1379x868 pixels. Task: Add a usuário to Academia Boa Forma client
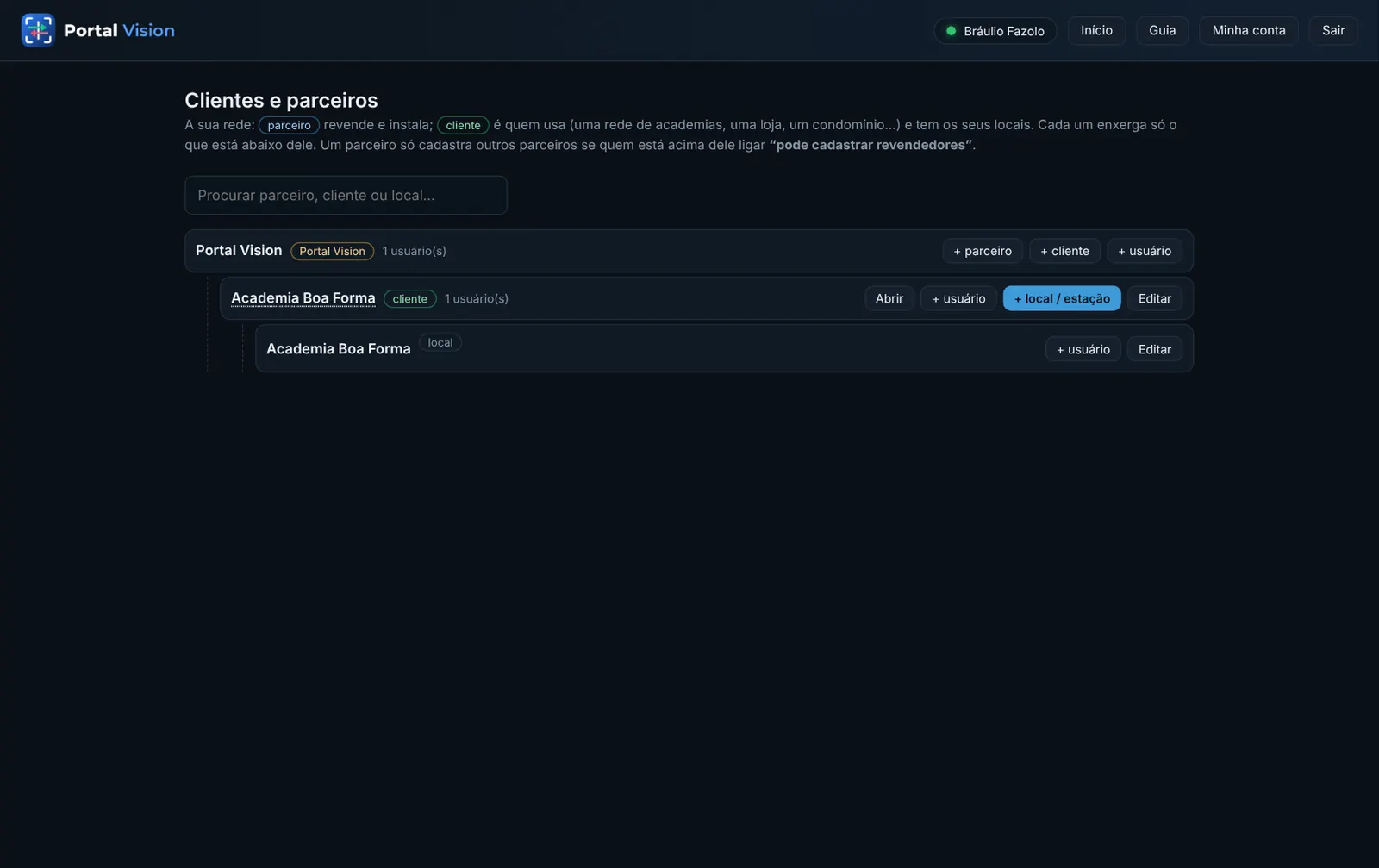pyautogui.click(x=958, y=298)
